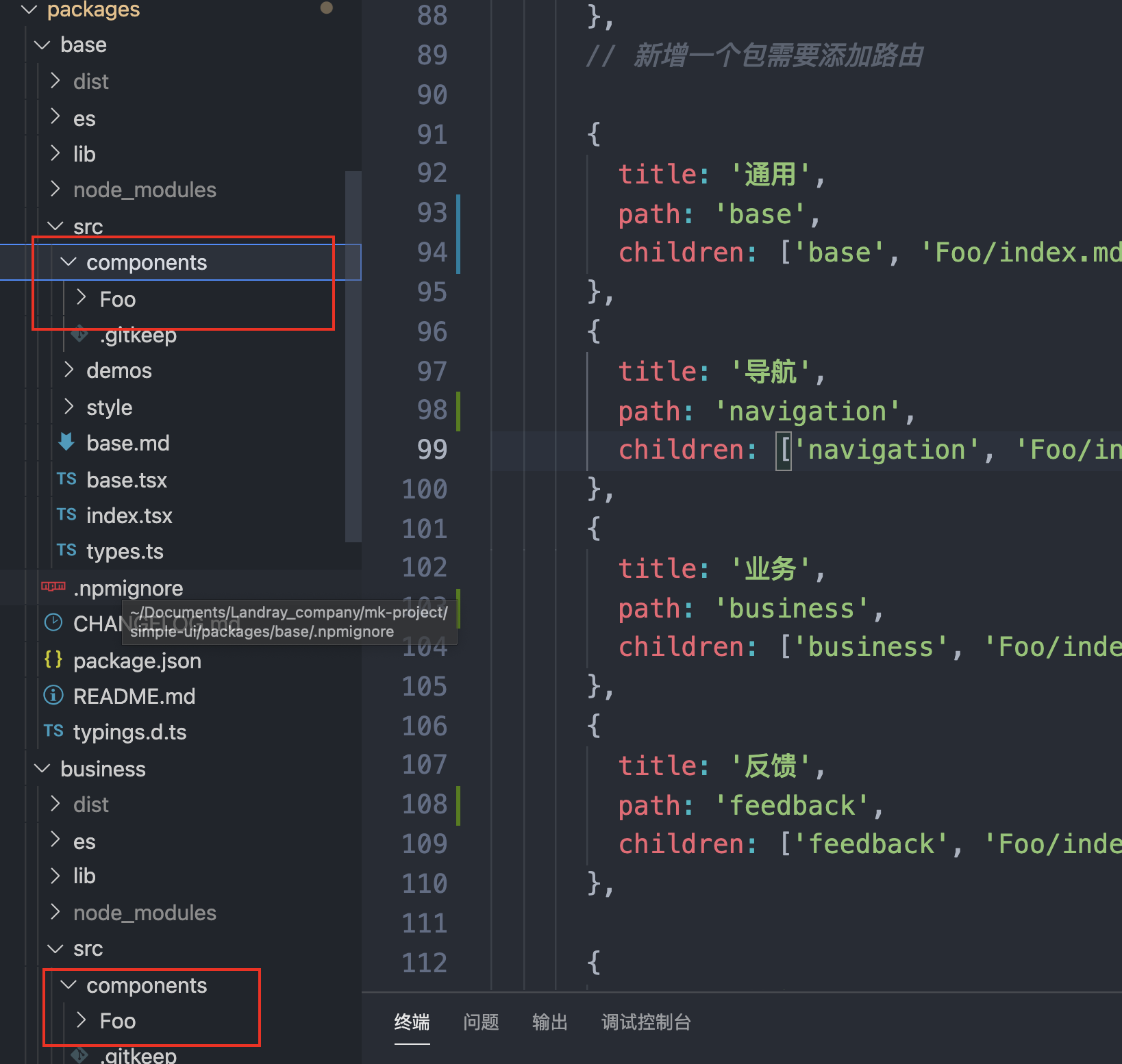Open the index.tsx file
The image size is (1122, 1064).
pyautogui.click(x=129, y=516)
